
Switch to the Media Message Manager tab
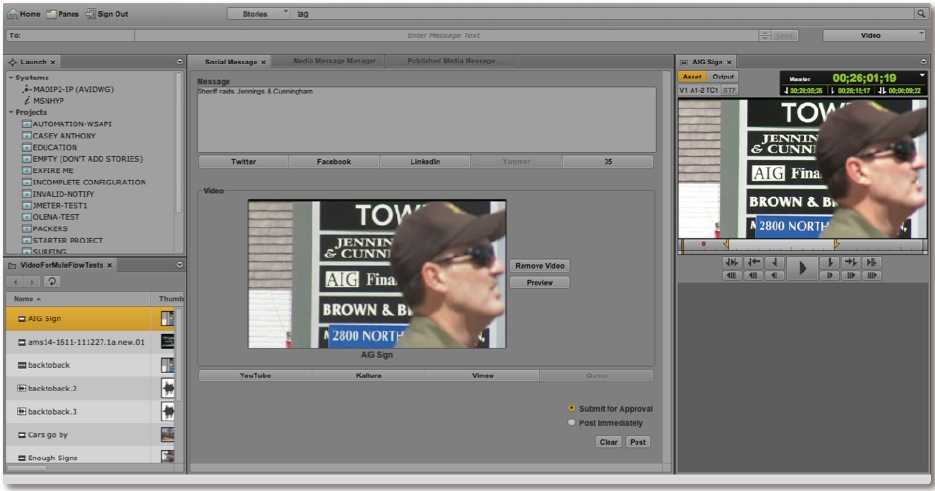point(335,61)
